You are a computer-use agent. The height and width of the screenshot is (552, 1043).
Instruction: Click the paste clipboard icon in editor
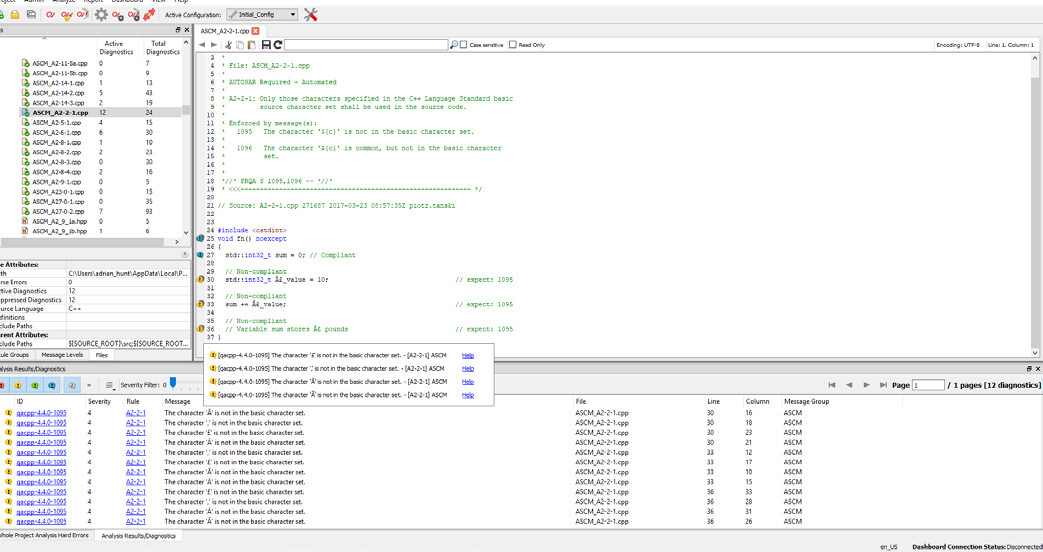tap(252, 45)
